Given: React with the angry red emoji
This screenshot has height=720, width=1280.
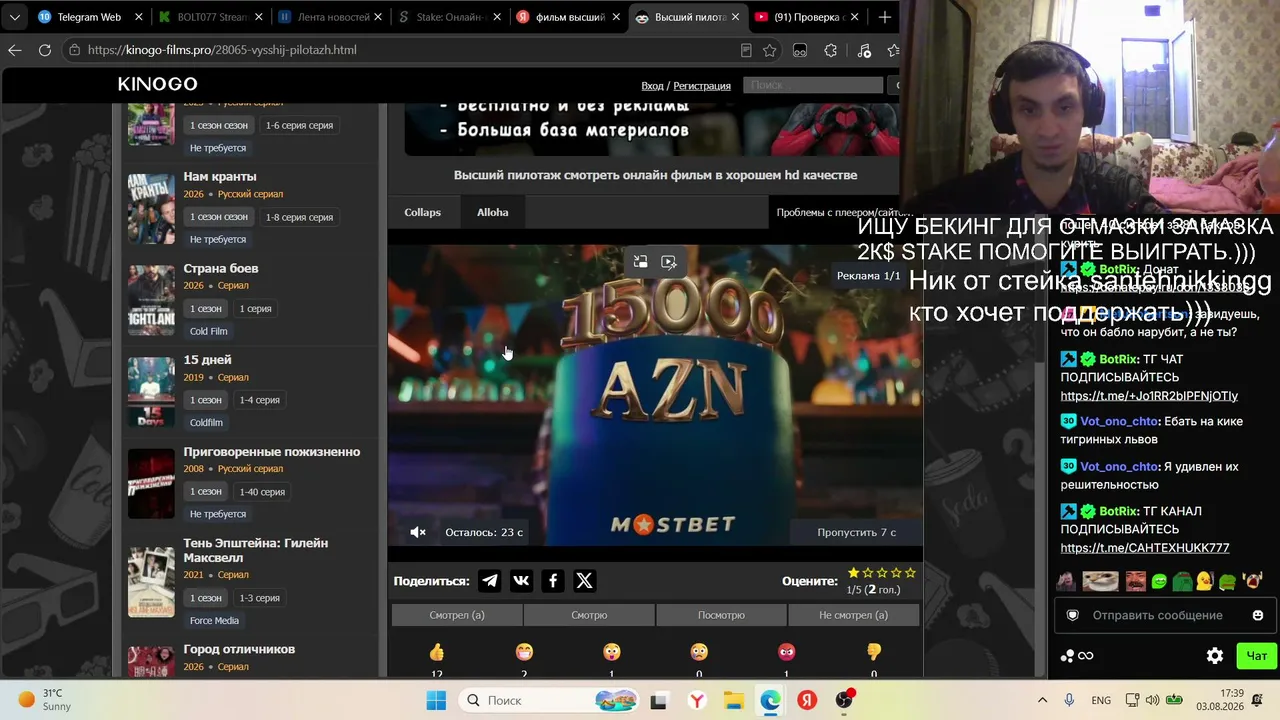Looking at the screenshot, I should point(787,652).
